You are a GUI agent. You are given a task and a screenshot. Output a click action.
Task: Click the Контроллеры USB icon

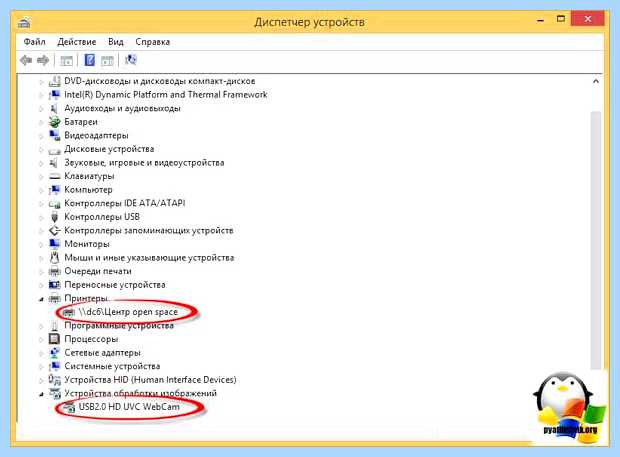pos(54,217)
